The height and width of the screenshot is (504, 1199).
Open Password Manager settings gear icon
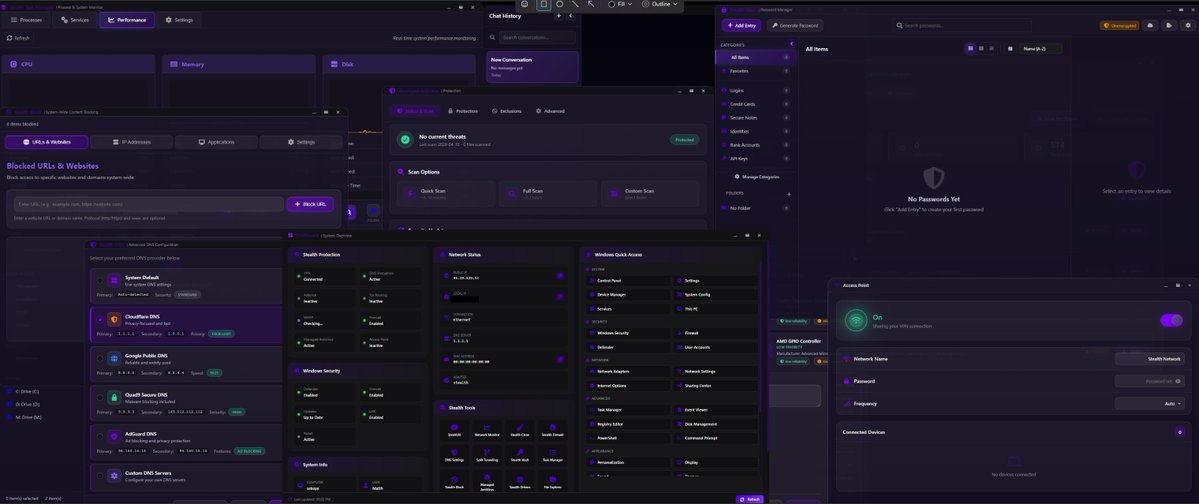point(1188,25)
